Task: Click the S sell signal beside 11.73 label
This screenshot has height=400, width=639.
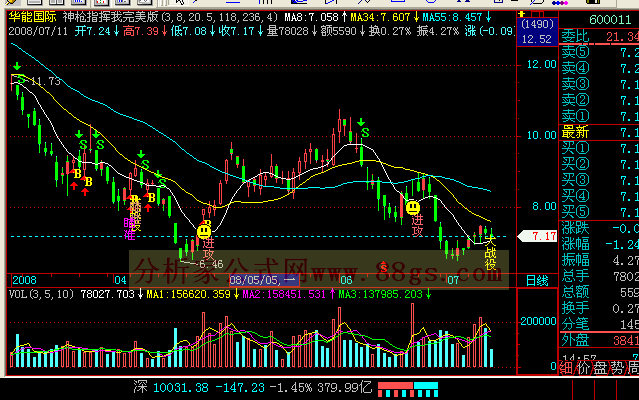Action: [x=21, y=80]
